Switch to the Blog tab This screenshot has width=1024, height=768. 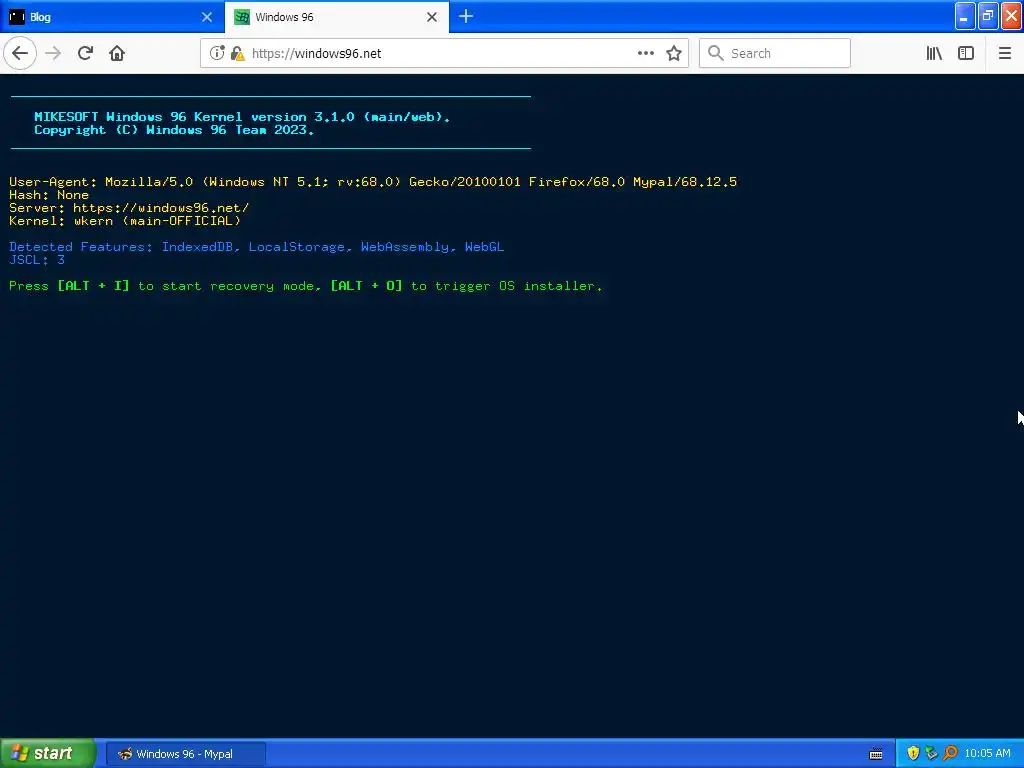112,17
